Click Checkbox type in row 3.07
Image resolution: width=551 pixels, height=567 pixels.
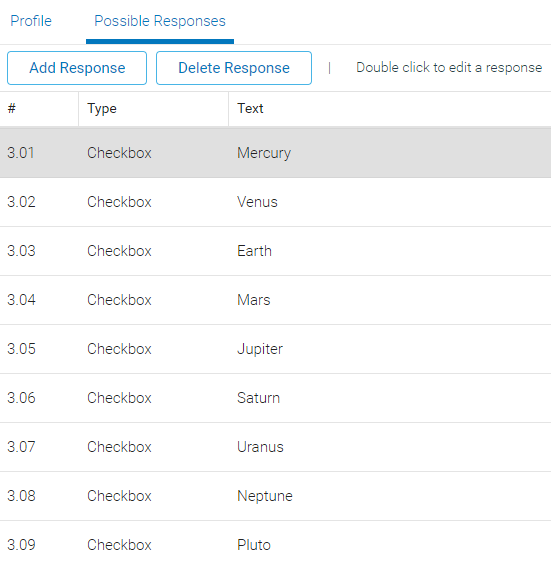pyautogui.click(x=119, y=447)
